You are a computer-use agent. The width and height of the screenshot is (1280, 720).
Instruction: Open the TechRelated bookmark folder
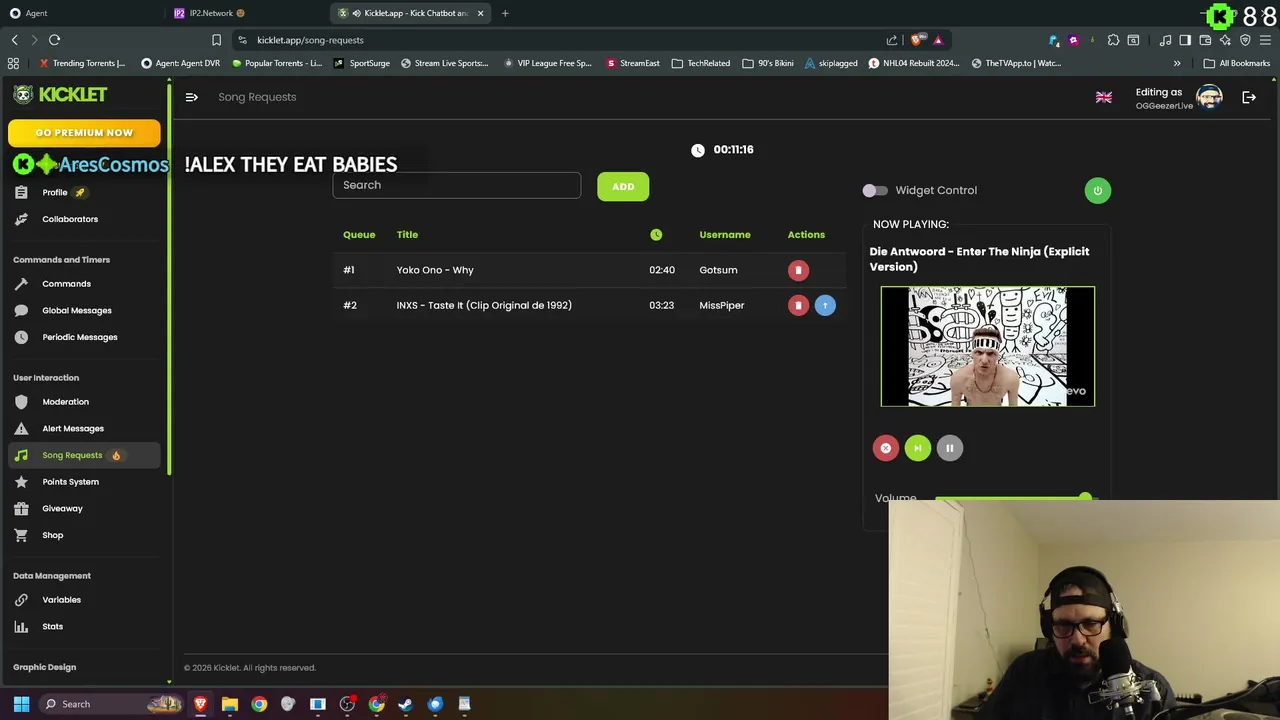tap(701, 63)
